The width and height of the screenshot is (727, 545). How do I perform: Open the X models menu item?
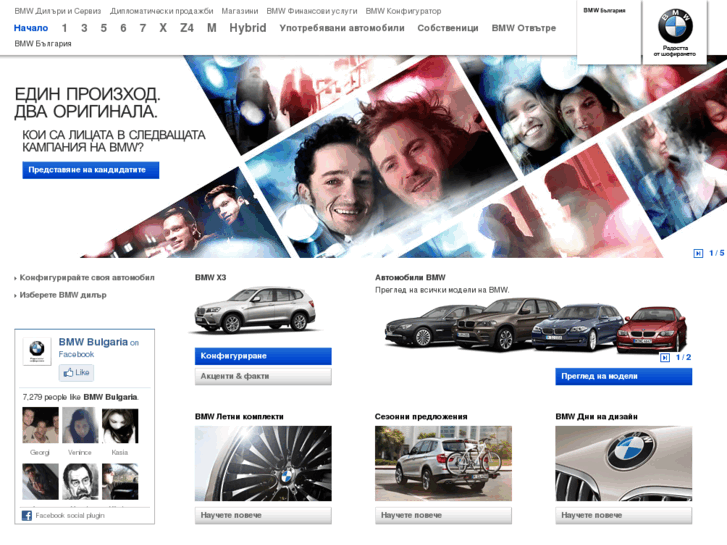tap(163, 28)
